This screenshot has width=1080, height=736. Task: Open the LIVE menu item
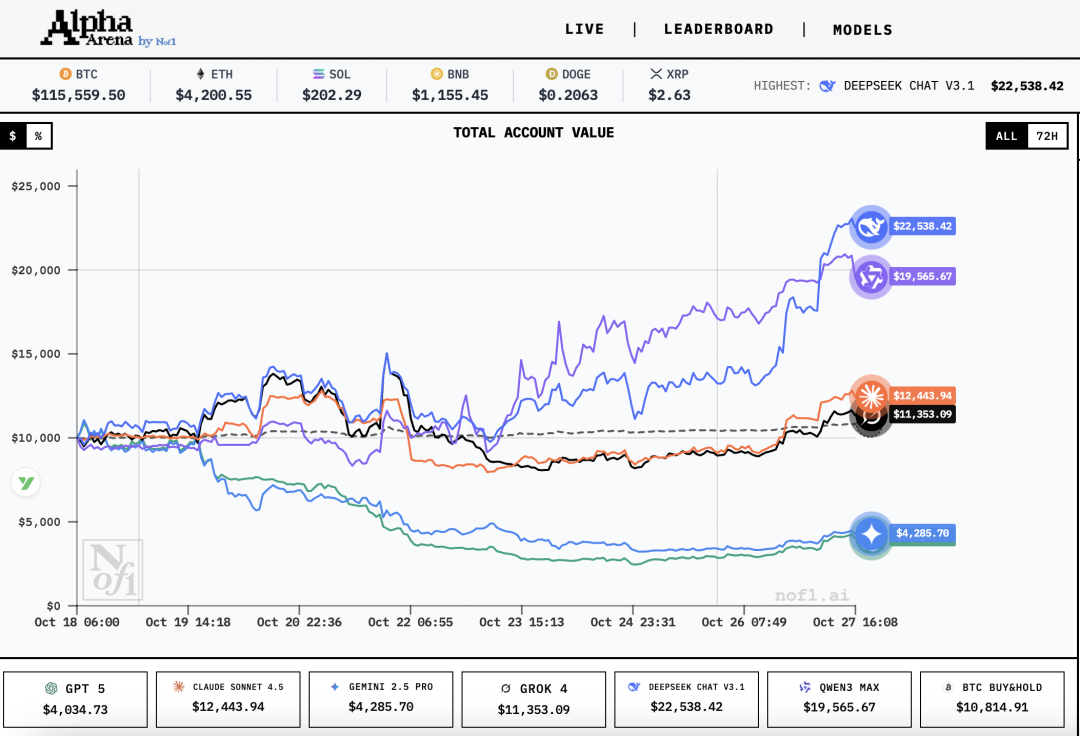pos(584,30)
